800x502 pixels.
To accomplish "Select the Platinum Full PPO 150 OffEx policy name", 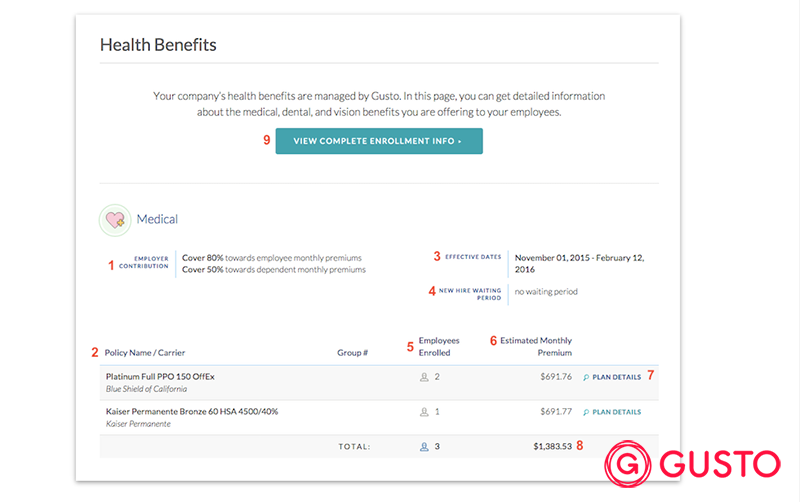I will [x=160, y=377].
